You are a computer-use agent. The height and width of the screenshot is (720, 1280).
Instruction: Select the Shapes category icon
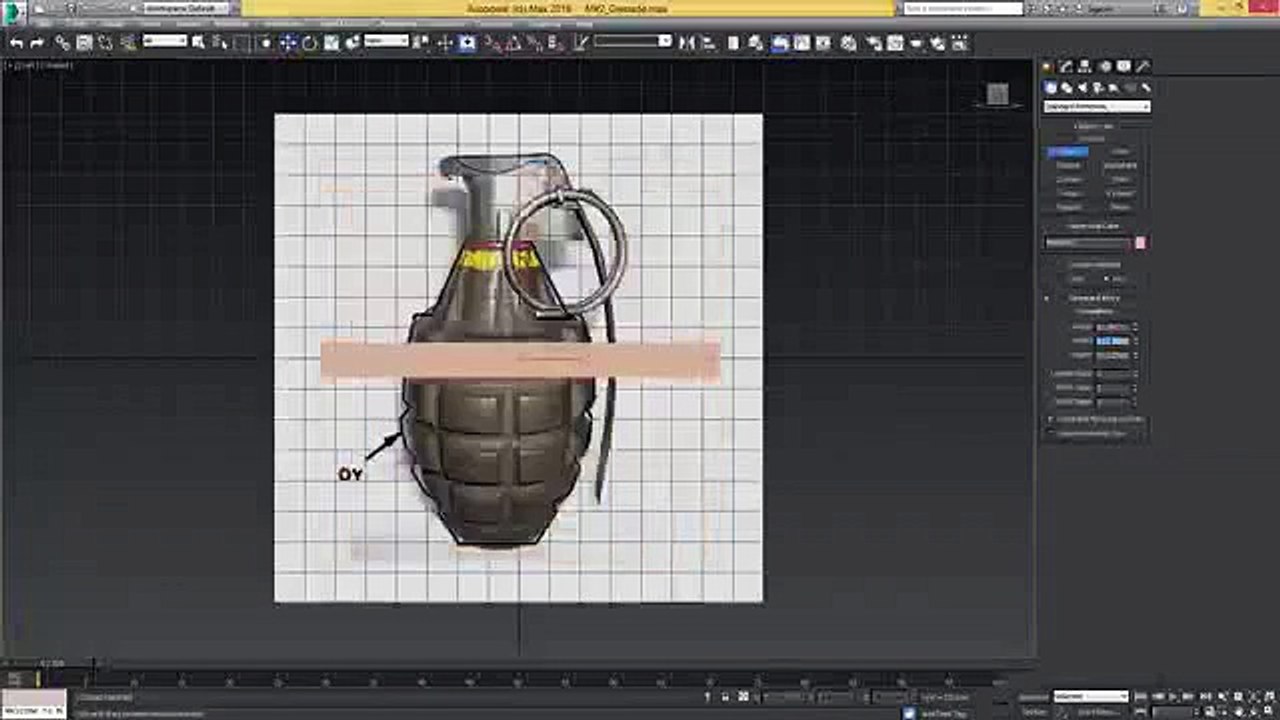pyautogui.click(x=1066, y=88)
